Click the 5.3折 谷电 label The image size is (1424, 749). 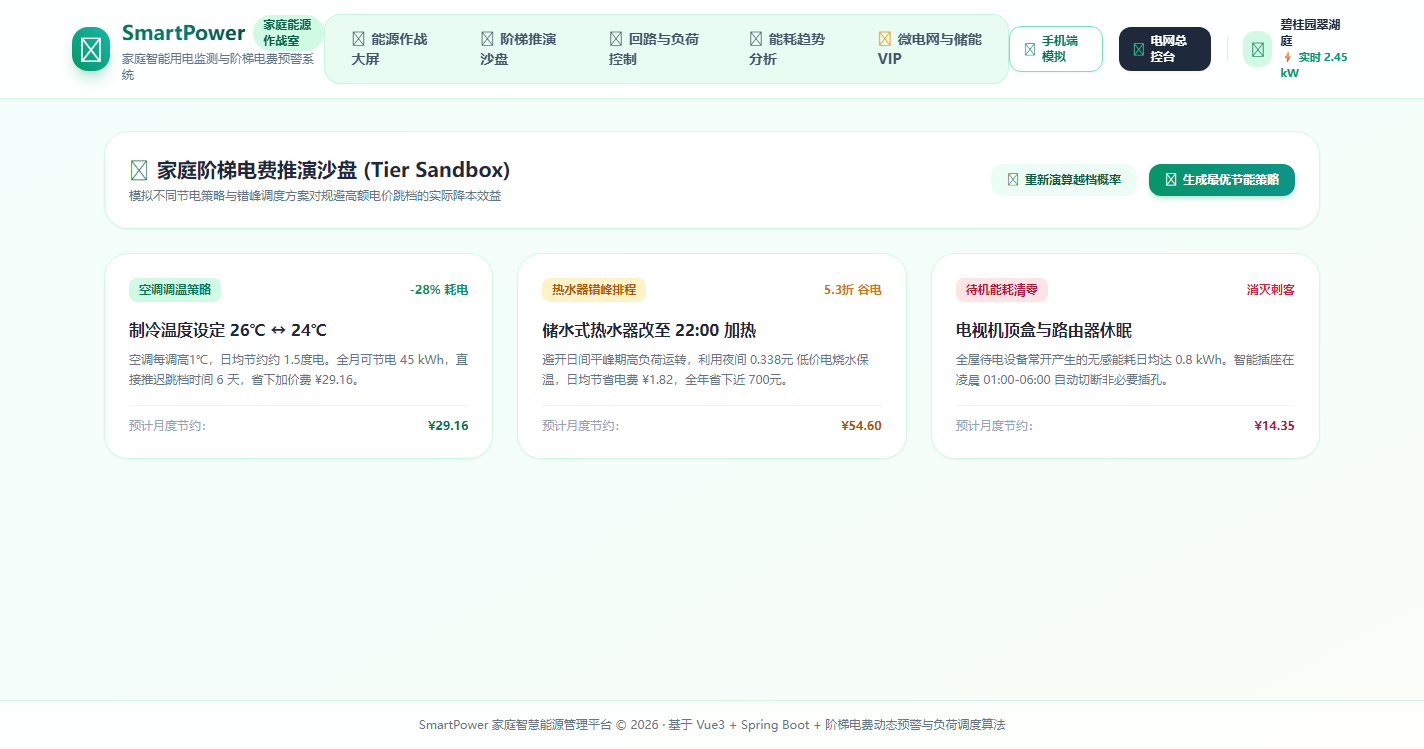point(853,290)
